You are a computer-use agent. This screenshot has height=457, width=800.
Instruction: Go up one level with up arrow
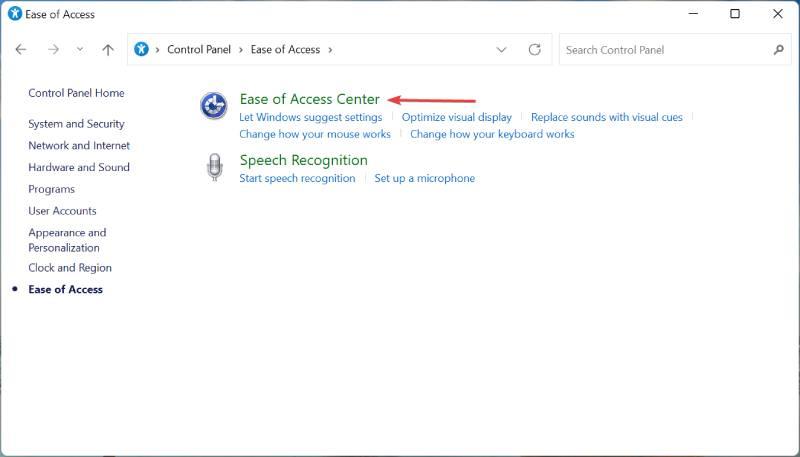click(108, 49)
